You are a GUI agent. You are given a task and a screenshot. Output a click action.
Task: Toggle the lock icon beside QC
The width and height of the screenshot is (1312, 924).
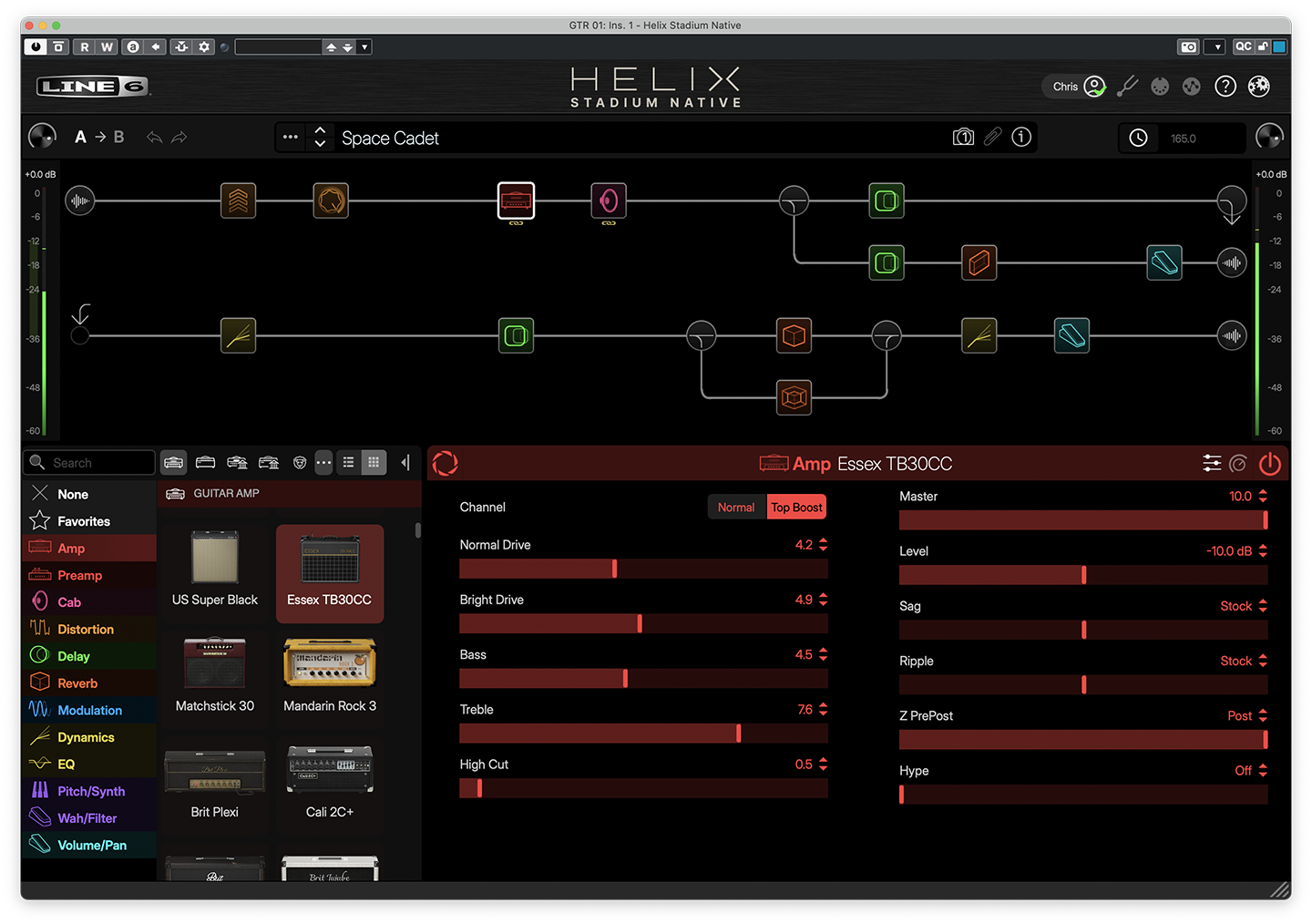pos(1263,46)
